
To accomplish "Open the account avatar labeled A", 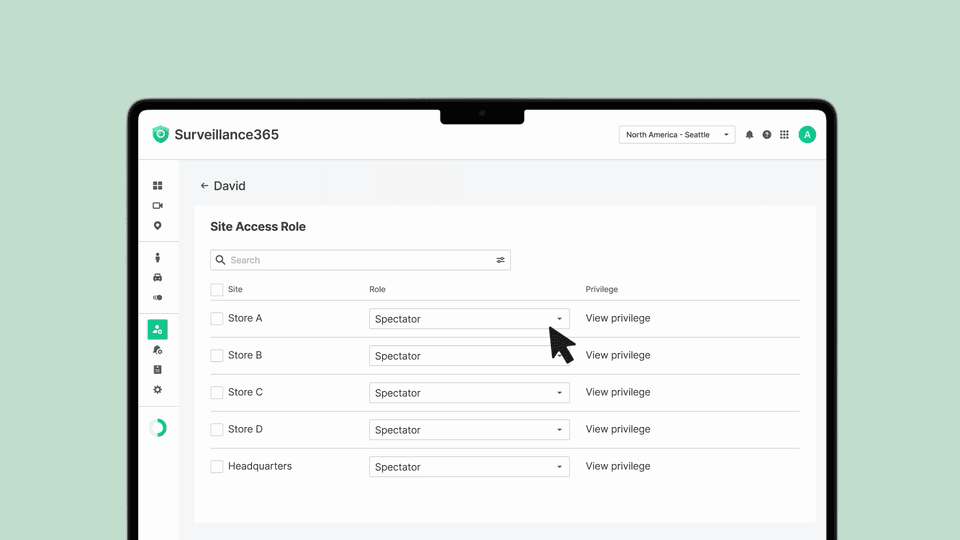I will 807,135.
